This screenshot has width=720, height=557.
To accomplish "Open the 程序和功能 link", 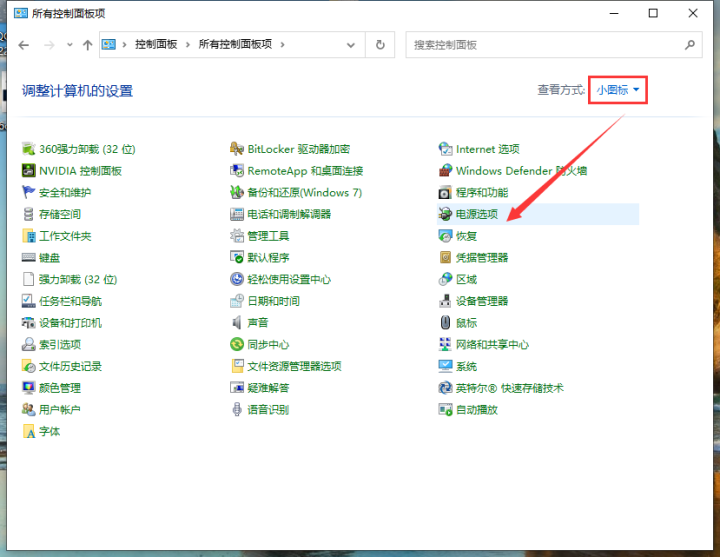I will click(x=482, y=192).
